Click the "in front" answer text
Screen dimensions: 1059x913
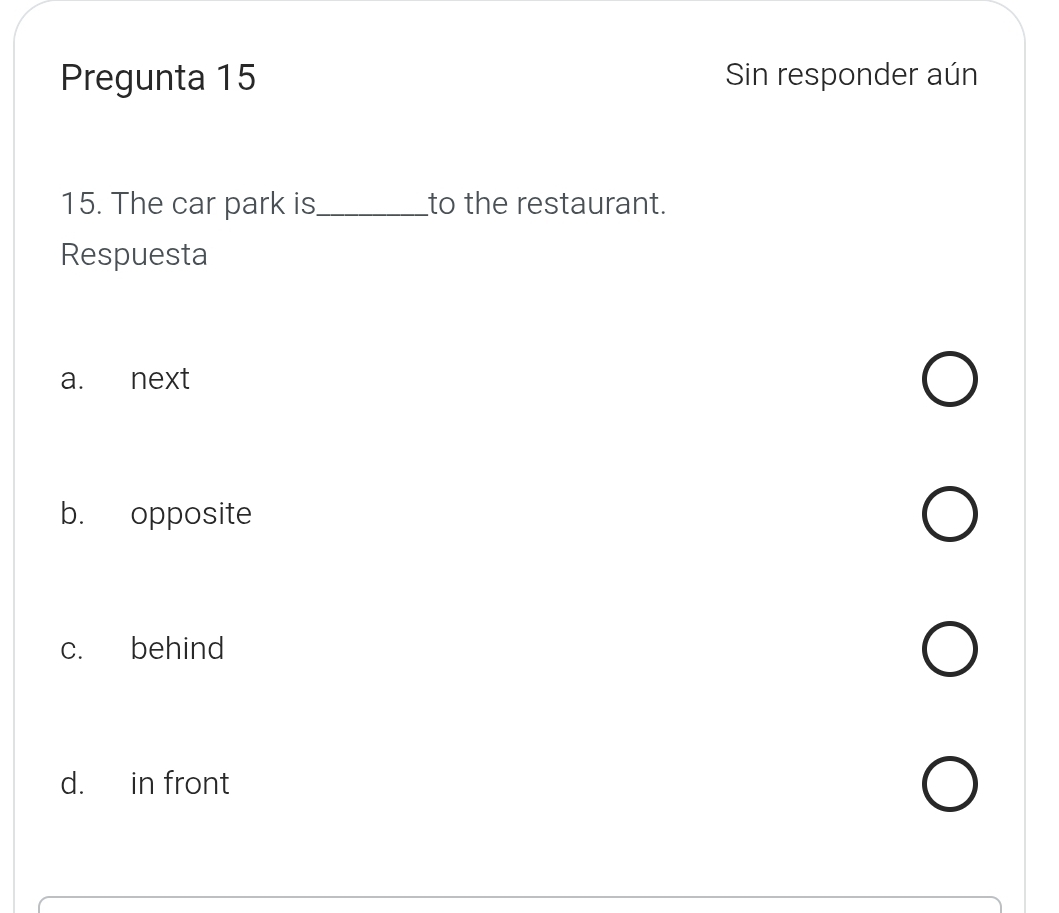click(x=180, y=783)
